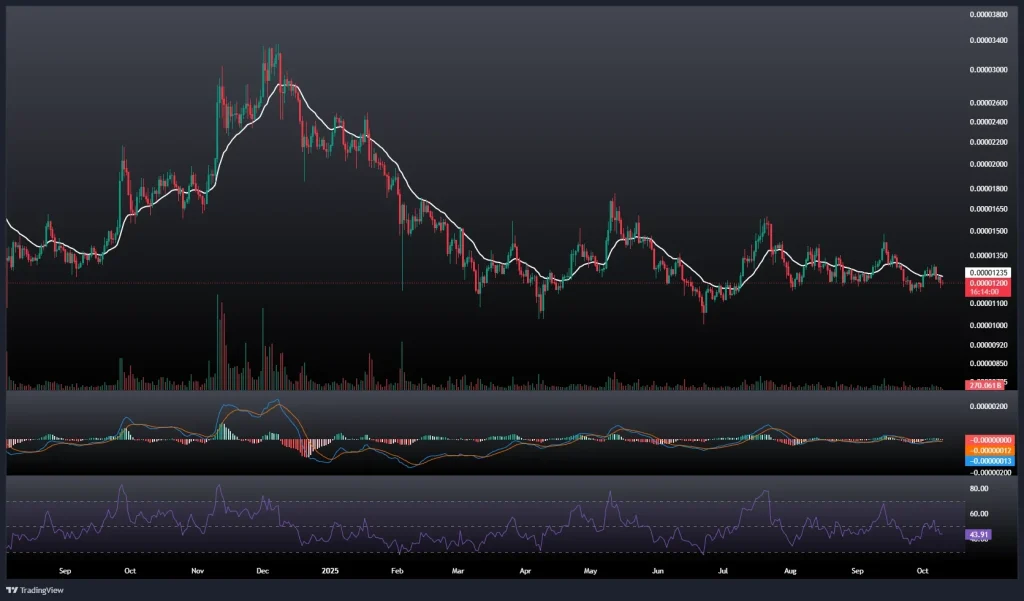The image size is (1024, 601).
Task: Select the purple 43.91 RSI value label
Action: click(x=977, y=535)
